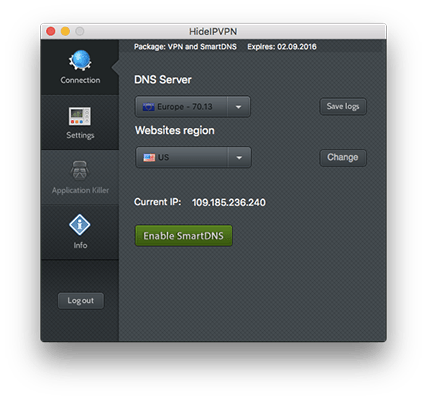Screen dimensions: 427x400
Task: Open the Settings panel icon
Action: click(80, 116)
